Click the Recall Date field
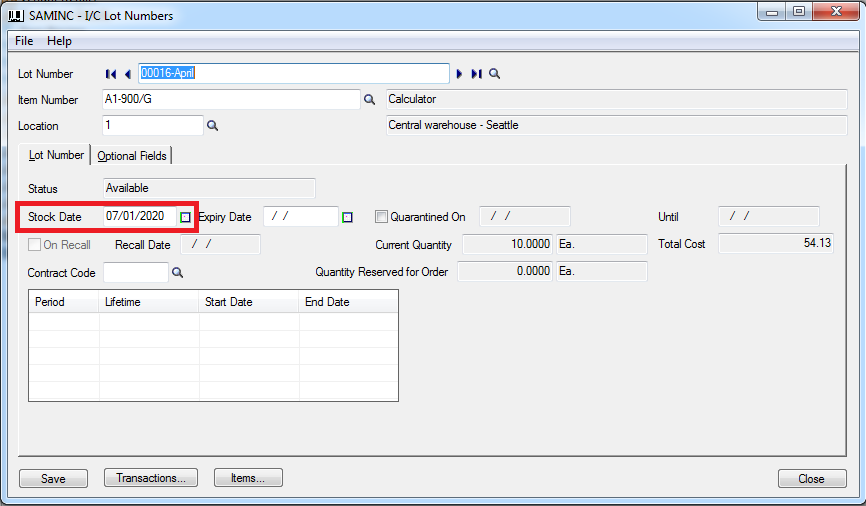866x506 pixels. tap(220, 244)
